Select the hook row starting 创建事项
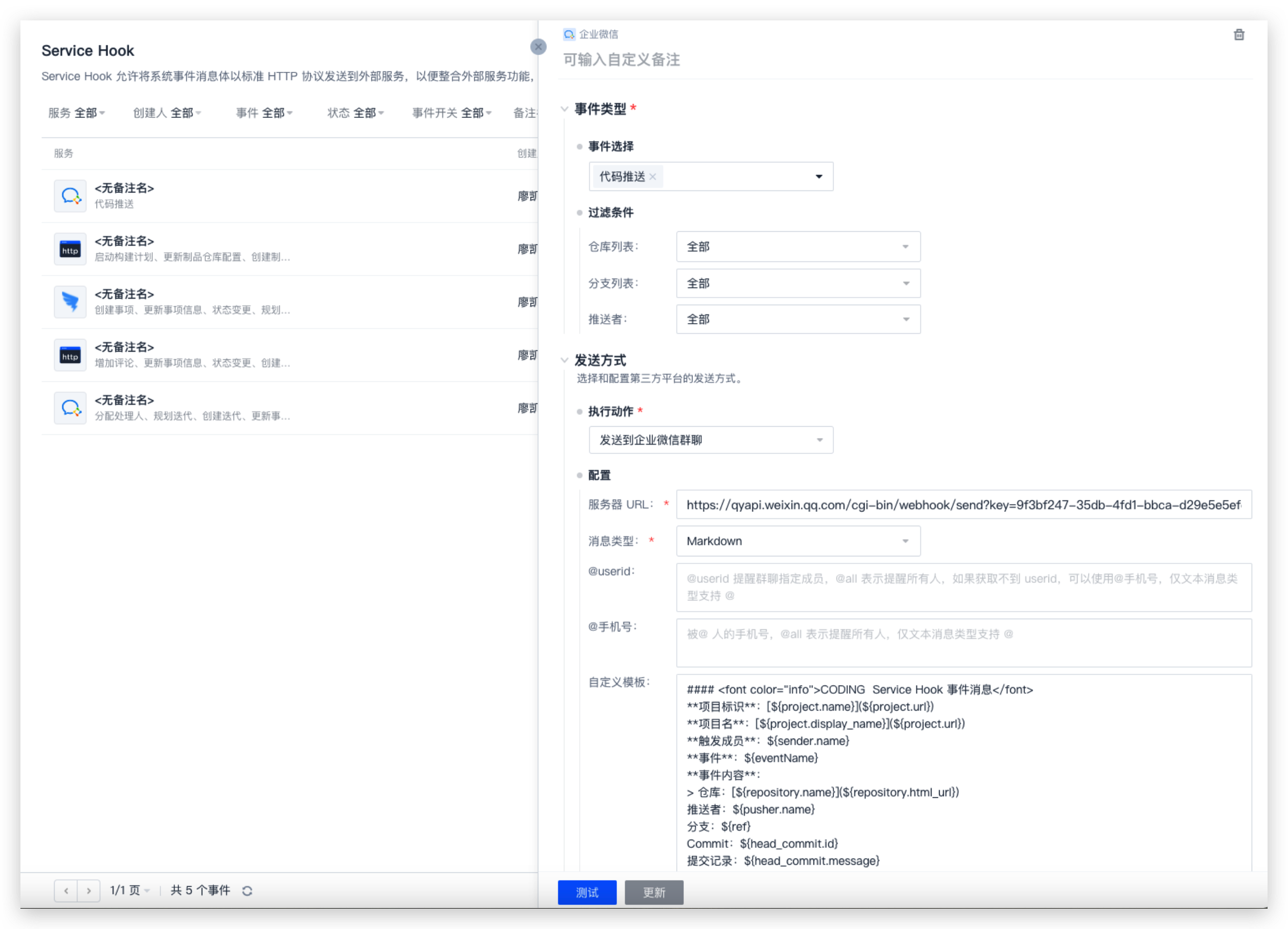 [x=290, y=302]
